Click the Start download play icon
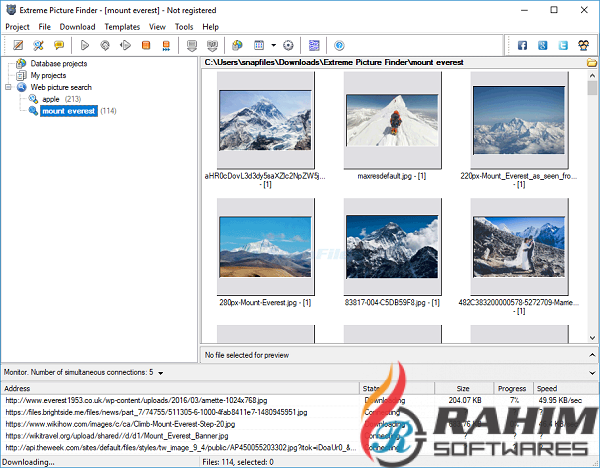 pos(85,45)
